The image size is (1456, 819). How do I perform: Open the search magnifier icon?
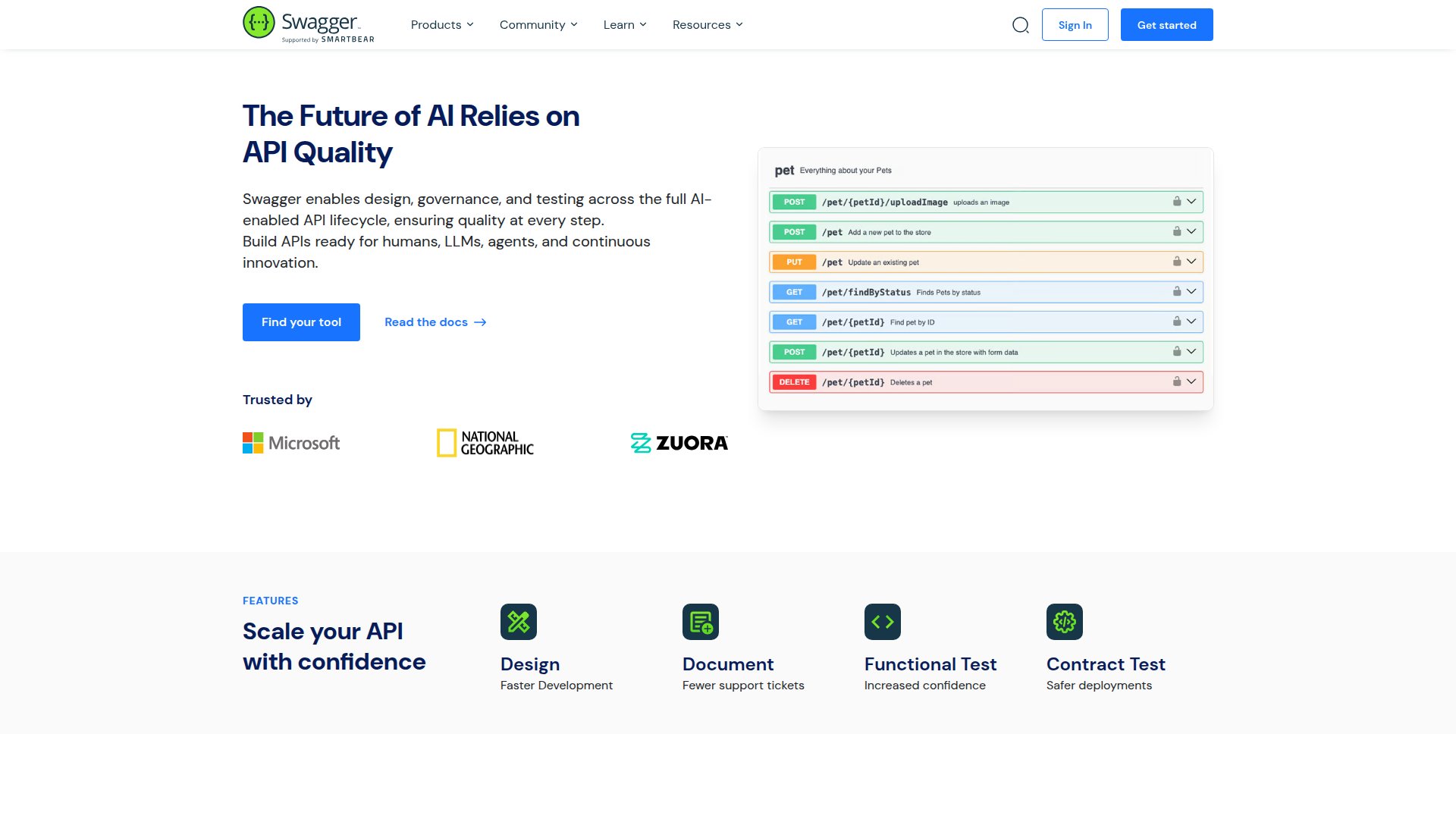coord(1021,25)
